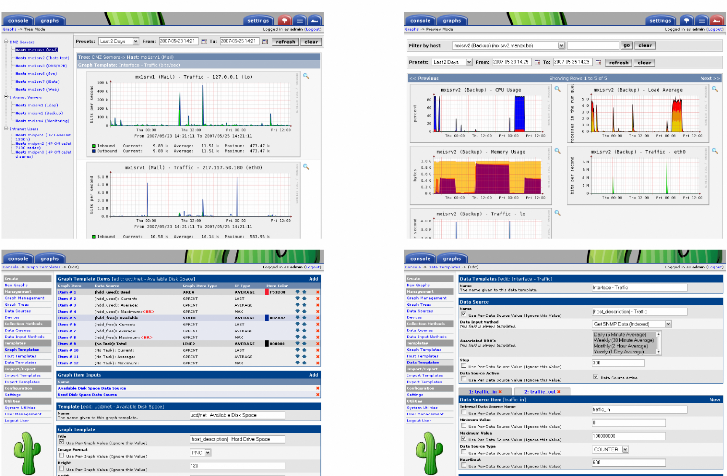
Task: Toggle Minimum Value per-value checkbox
Action: point(464,425)
